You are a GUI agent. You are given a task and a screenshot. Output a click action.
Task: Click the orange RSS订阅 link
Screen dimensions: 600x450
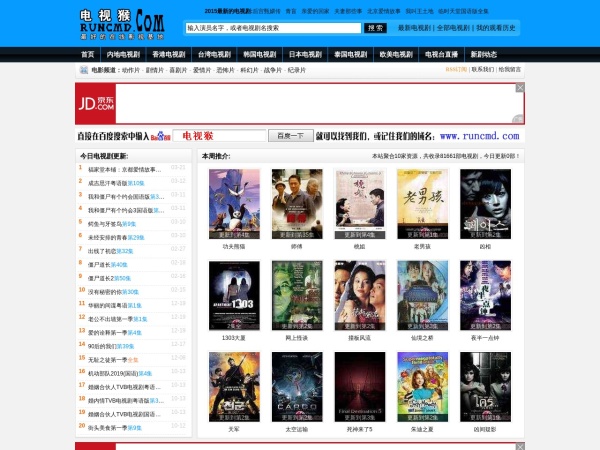pyautogui.click(x=456, y=69)
